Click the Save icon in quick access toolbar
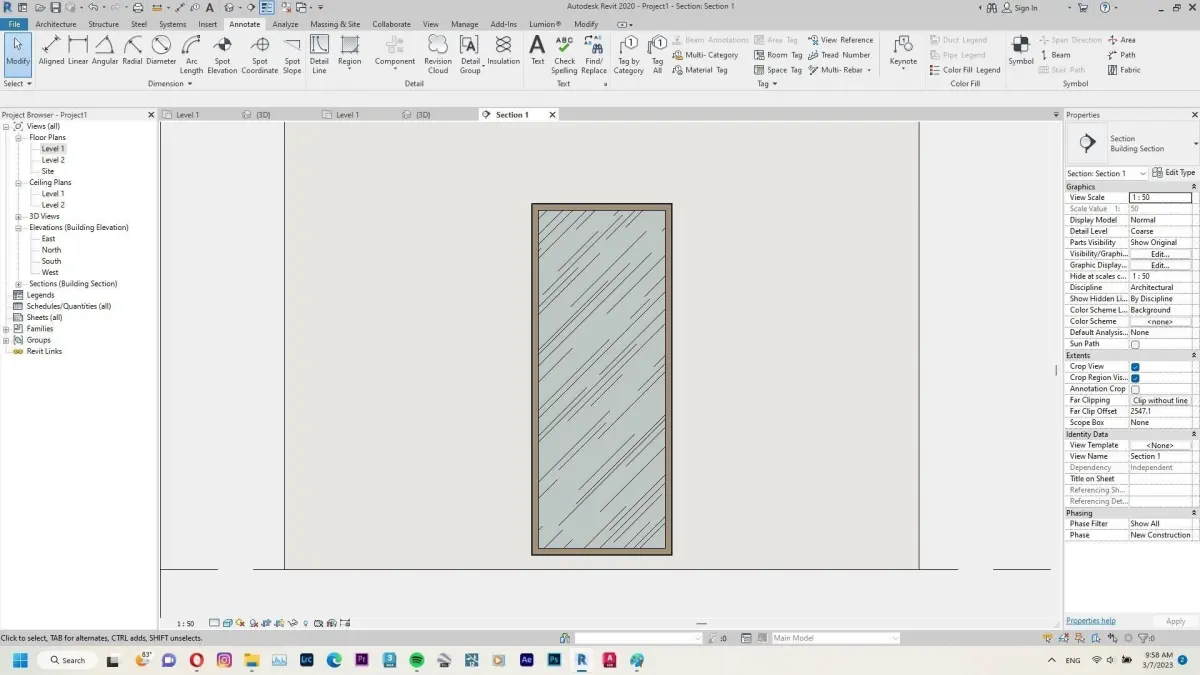 (55, 7)
